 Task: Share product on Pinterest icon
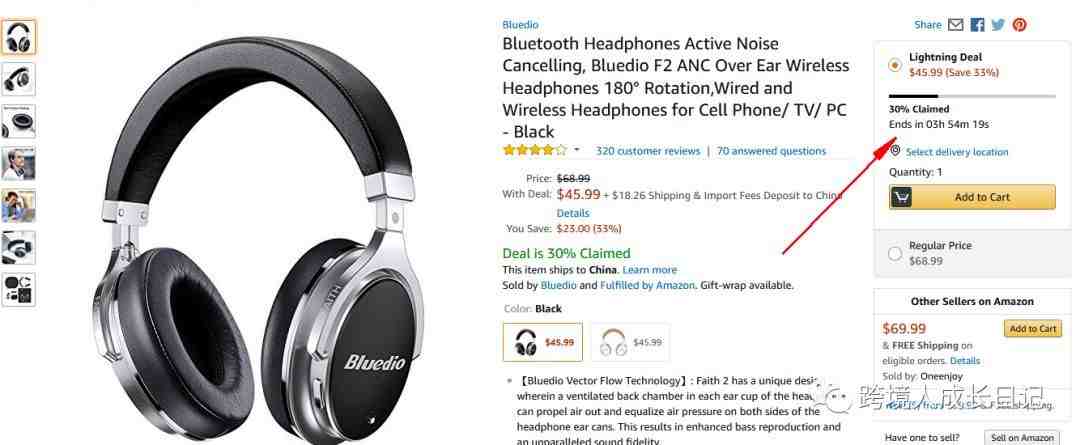point(1019,25)
